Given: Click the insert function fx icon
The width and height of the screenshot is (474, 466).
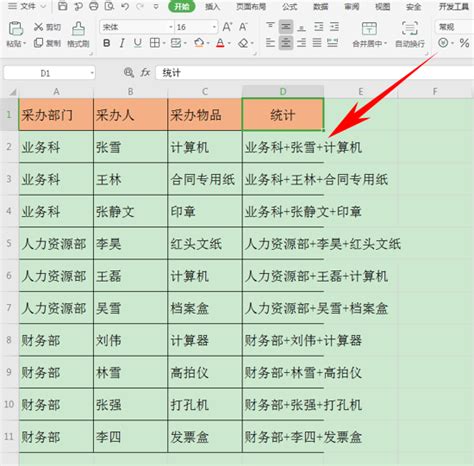Looking at the screenshot, I should click(145, 72).
